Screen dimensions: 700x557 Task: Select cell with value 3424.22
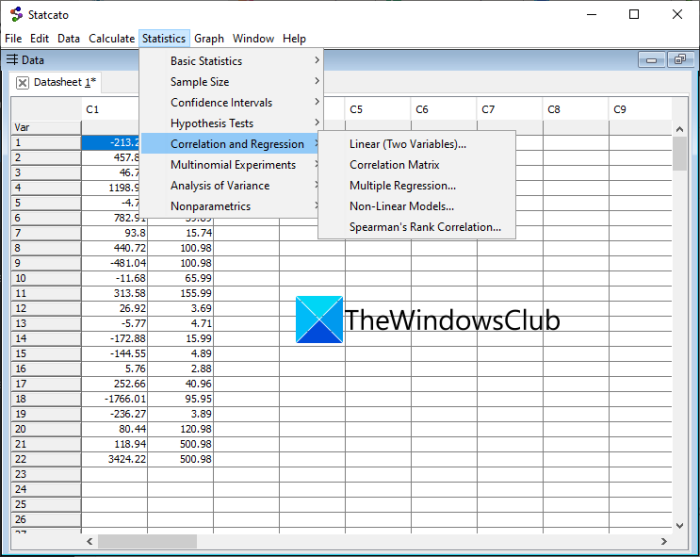click(114, 459)
